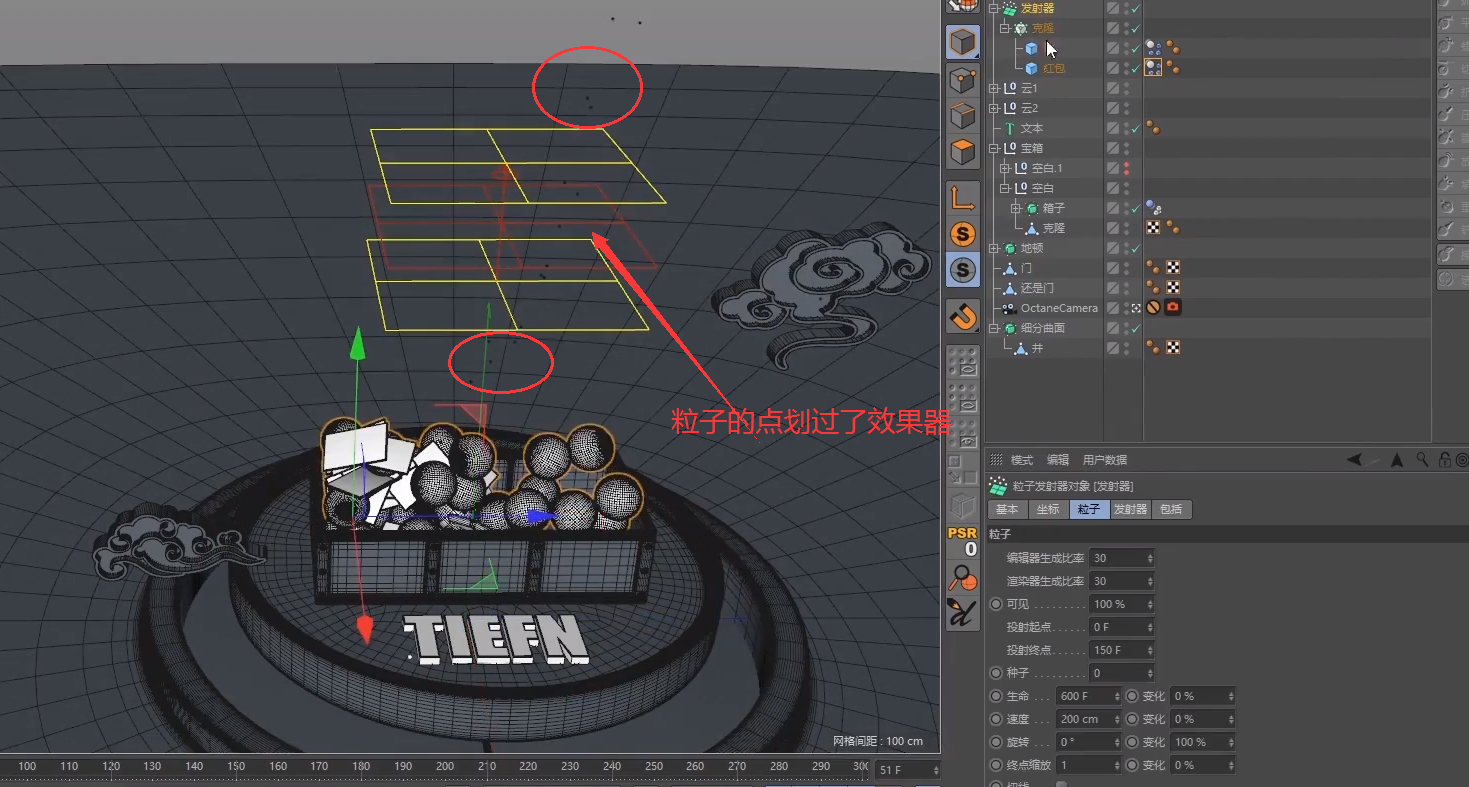Toggle enable checkmark for 文本

click(1136, 128)
